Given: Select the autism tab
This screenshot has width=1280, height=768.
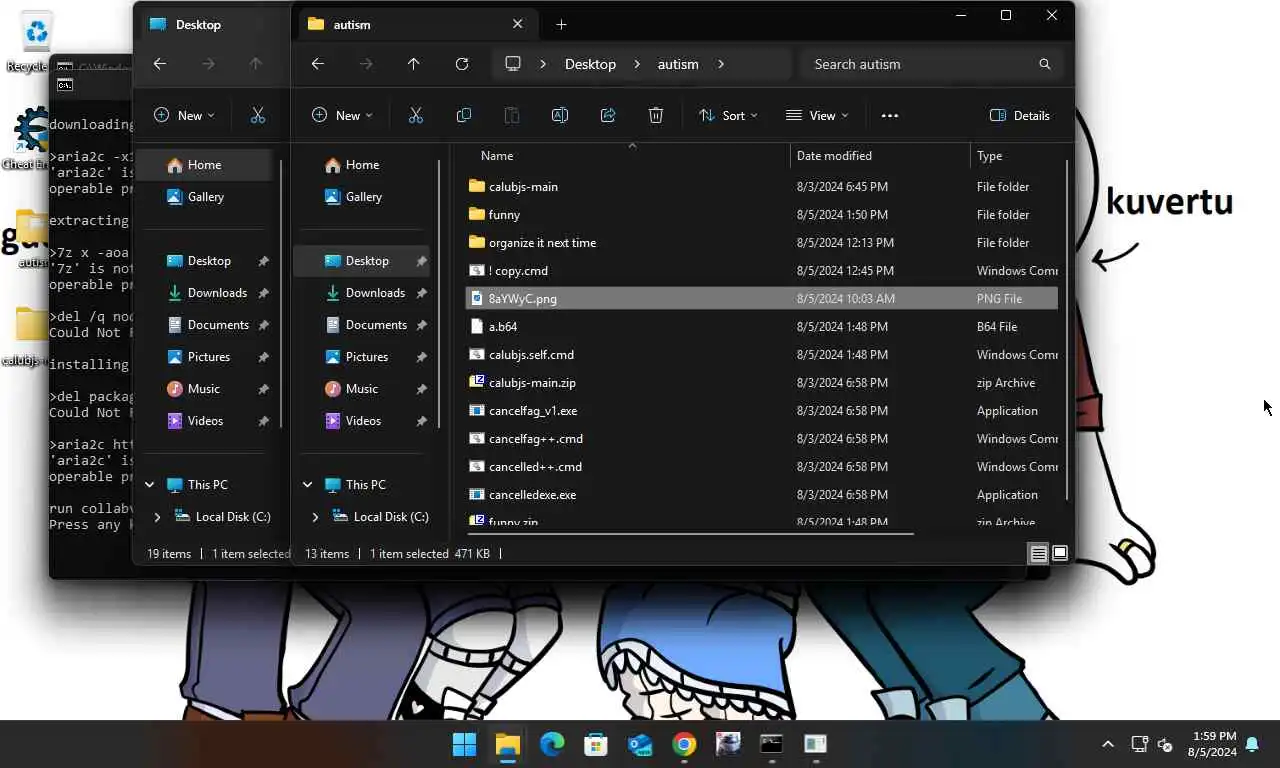Looking at the screenshot, I should [417, 24].
